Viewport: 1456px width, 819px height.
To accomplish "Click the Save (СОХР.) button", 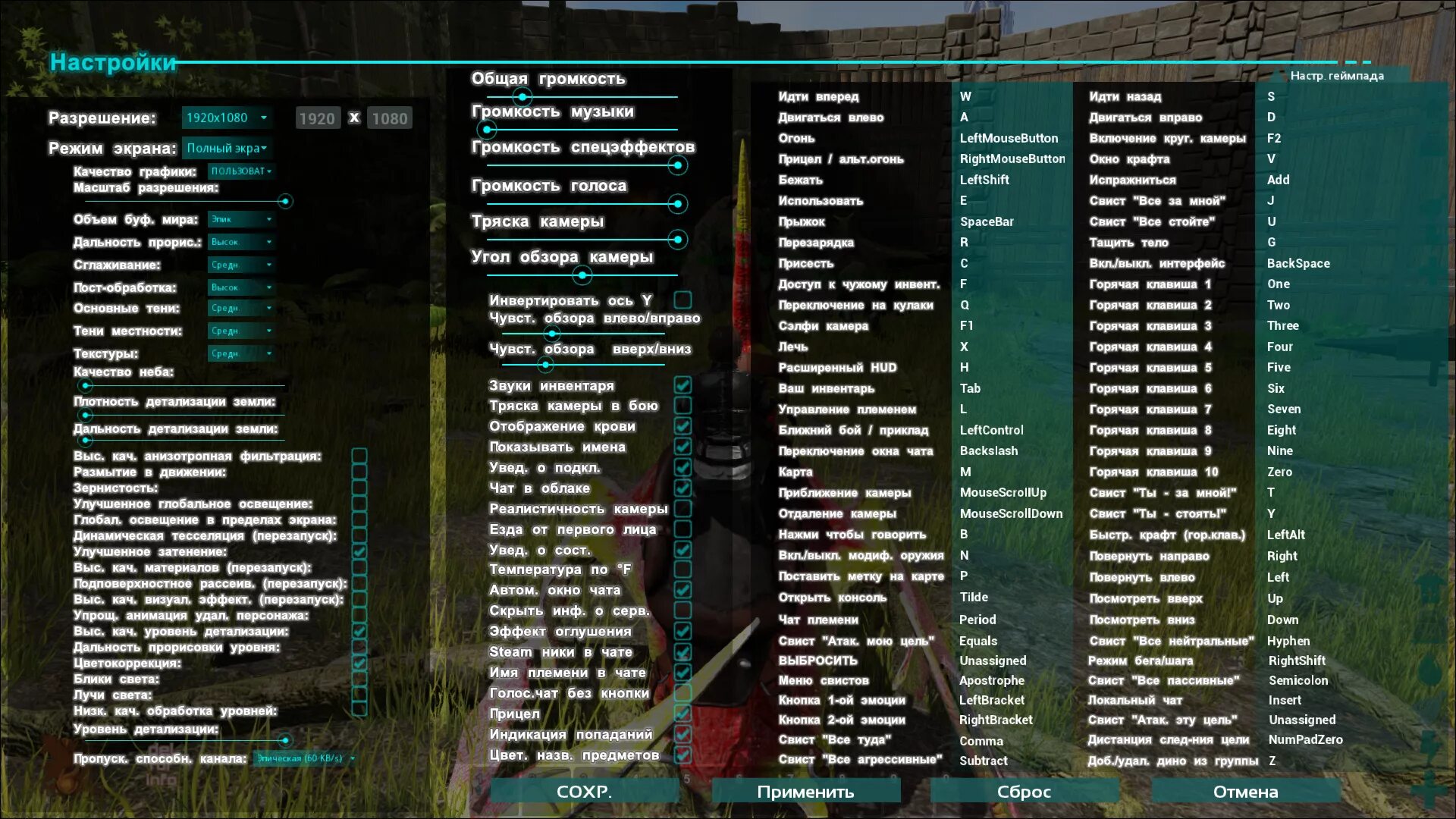I will point(584,792).
